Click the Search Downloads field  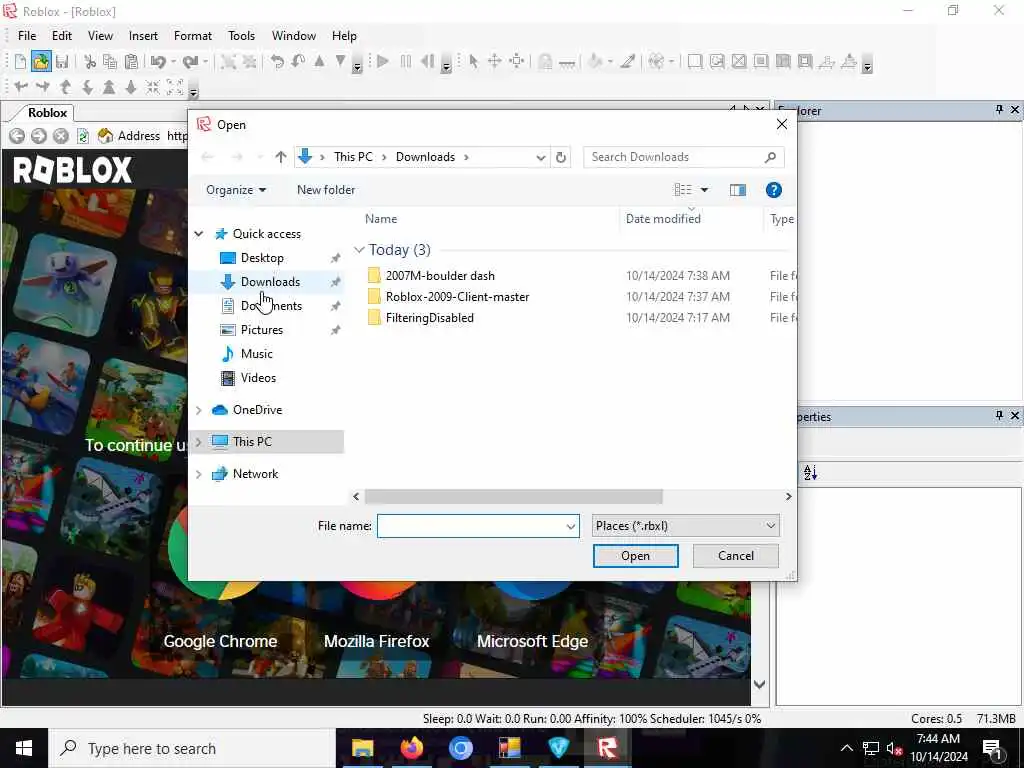point(684,157)
